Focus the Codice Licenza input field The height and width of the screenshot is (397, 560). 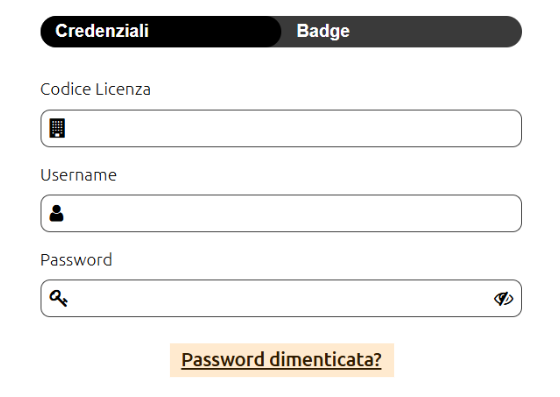(x=281, y=128)
